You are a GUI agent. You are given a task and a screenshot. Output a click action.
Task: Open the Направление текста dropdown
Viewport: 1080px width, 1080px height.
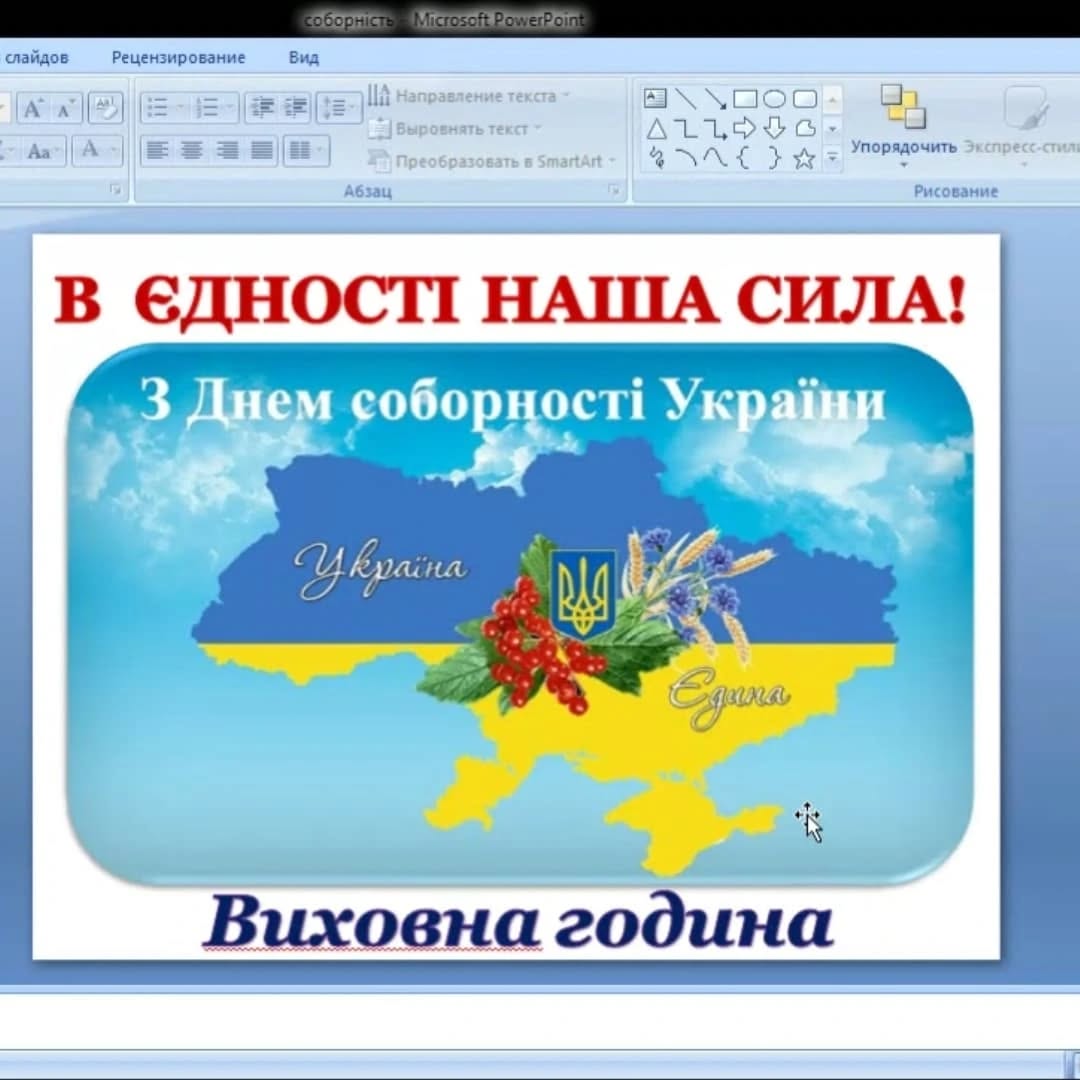[x=468, y=96]
